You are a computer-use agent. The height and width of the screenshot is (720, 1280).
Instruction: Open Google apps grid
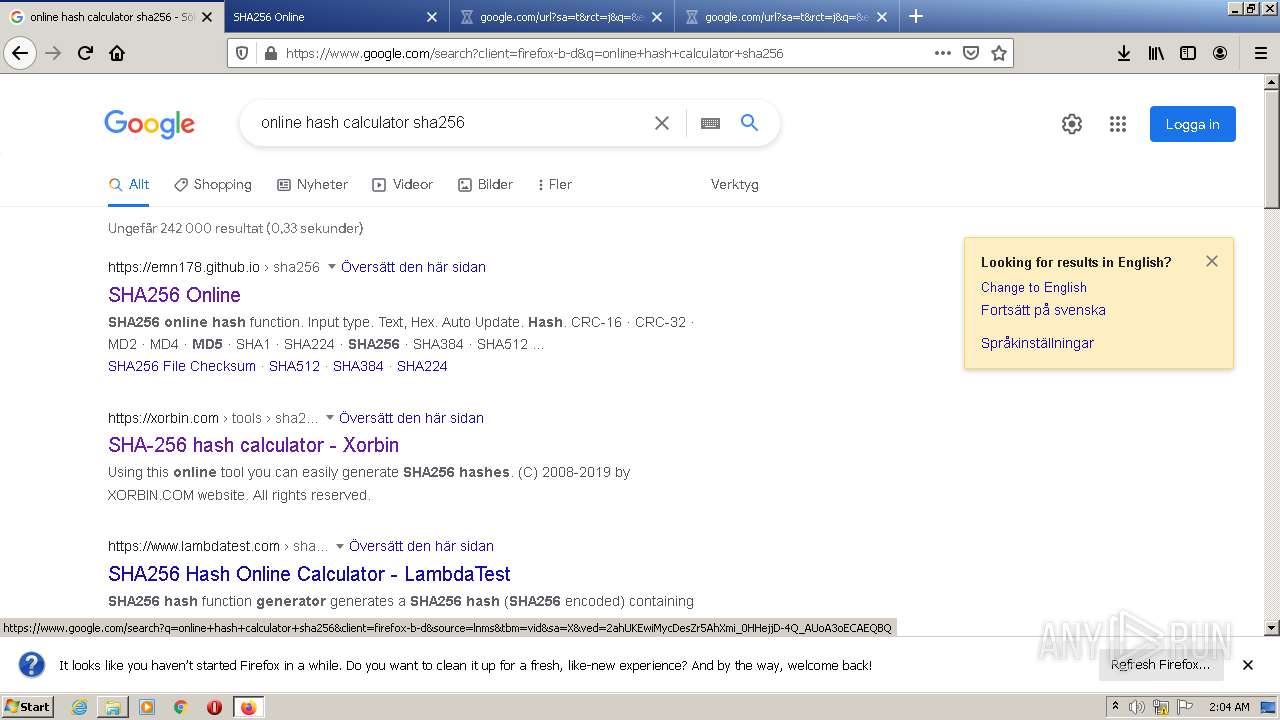click(x=1118, y=124)
